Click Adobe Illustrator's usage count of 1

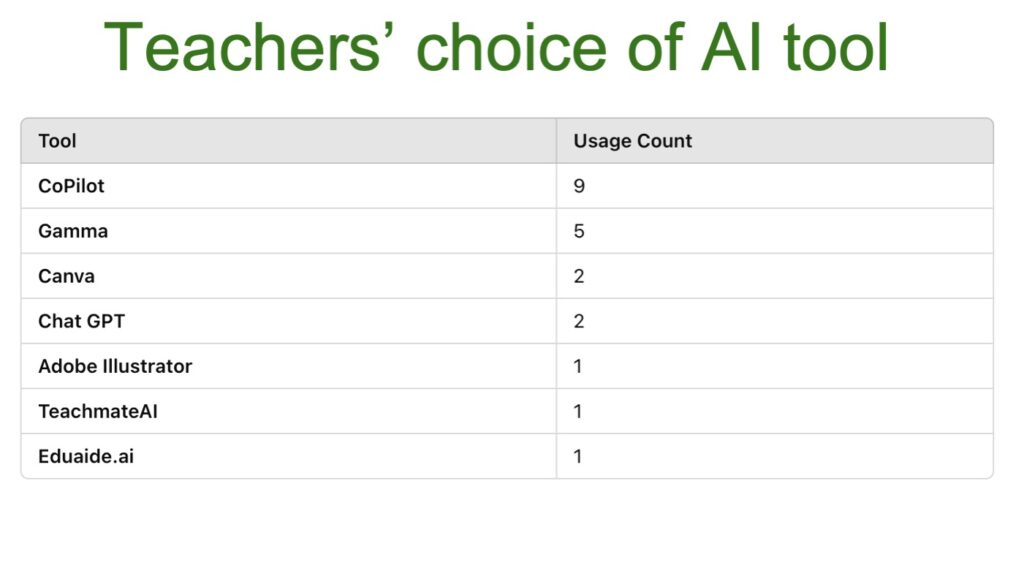point(577,366)
